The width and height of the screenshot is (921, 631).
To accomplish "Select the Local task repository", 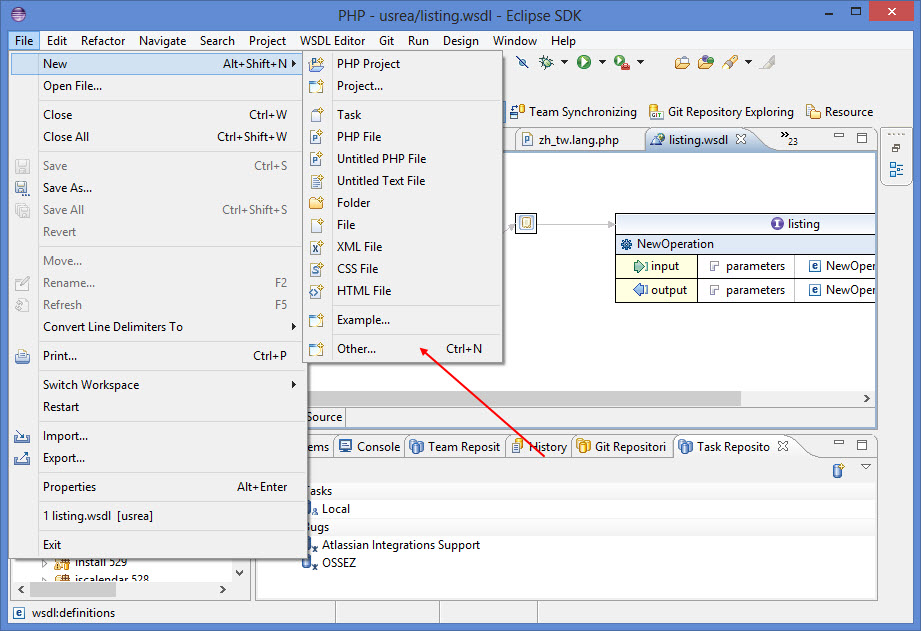I will pyautogui.click(x=335, y=509).
